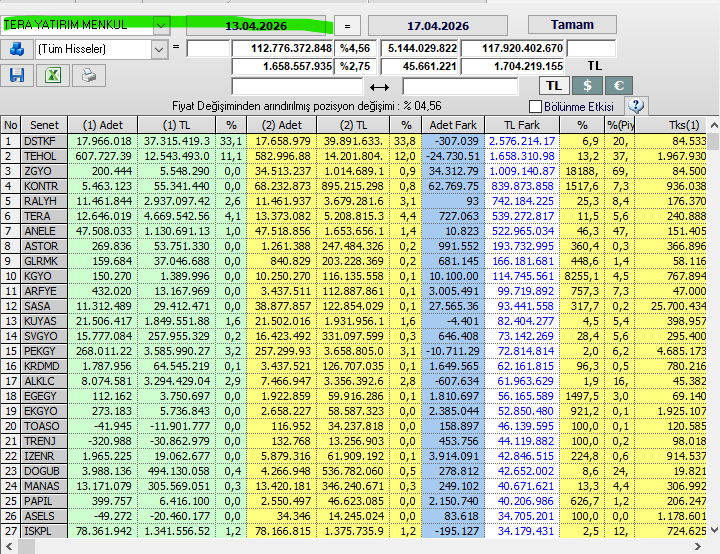Select the KONTR row
The height and width of the screenshot is (554, 720).
[353, 186]
